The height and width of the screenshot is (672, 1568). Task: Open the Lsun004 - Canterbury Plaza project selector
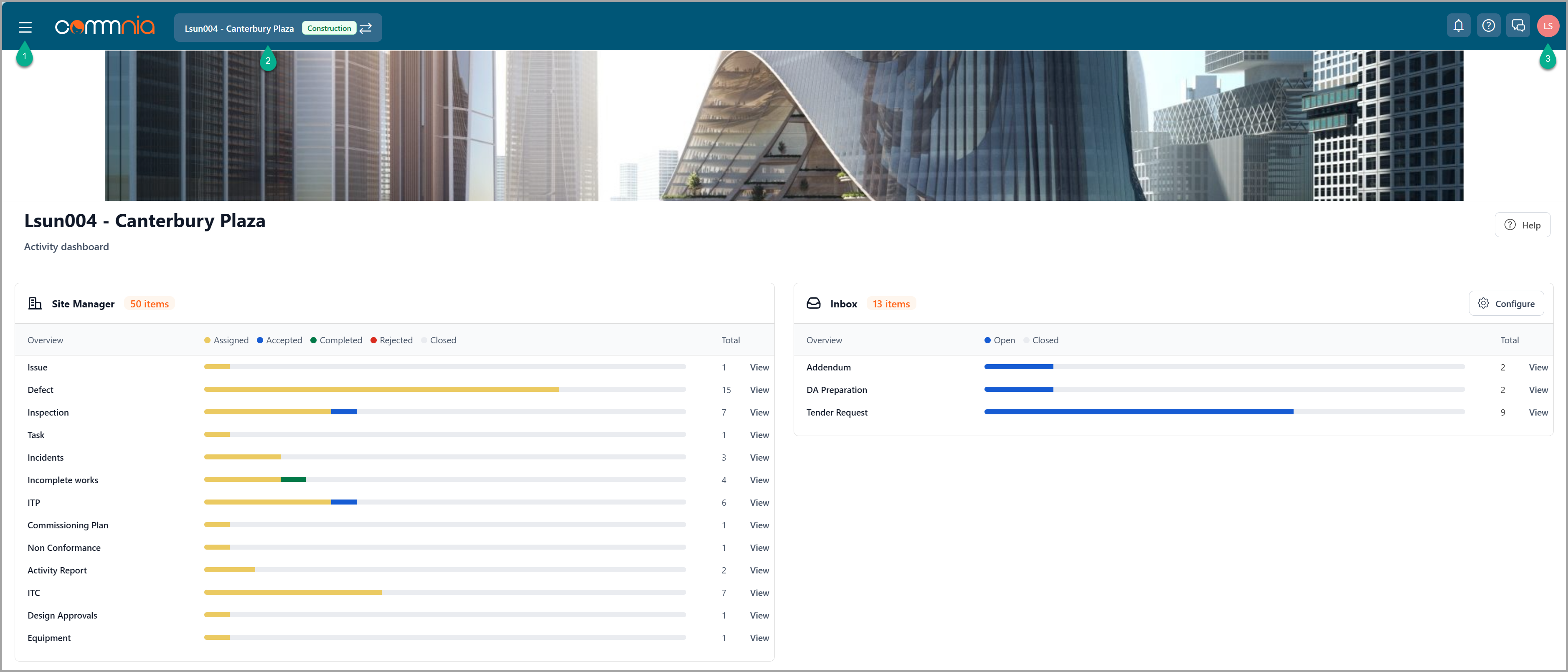[x=239, y=28]
